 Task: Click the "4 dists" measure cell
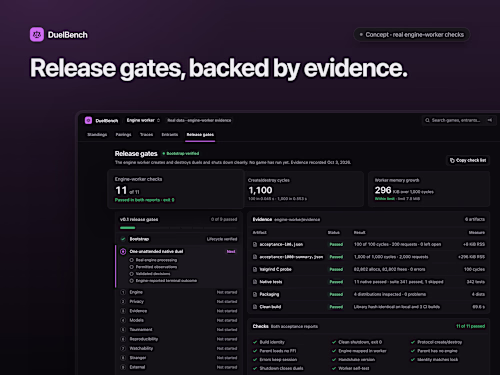(x=478, y=294)
